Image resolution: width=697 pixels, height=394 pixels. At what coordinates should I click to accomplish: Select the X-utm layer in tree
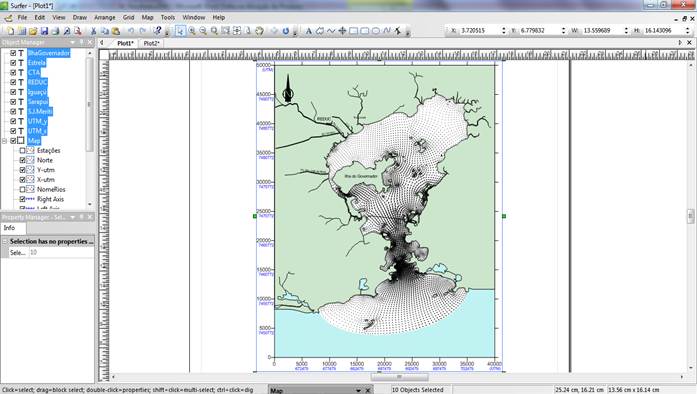coord(46,180)
